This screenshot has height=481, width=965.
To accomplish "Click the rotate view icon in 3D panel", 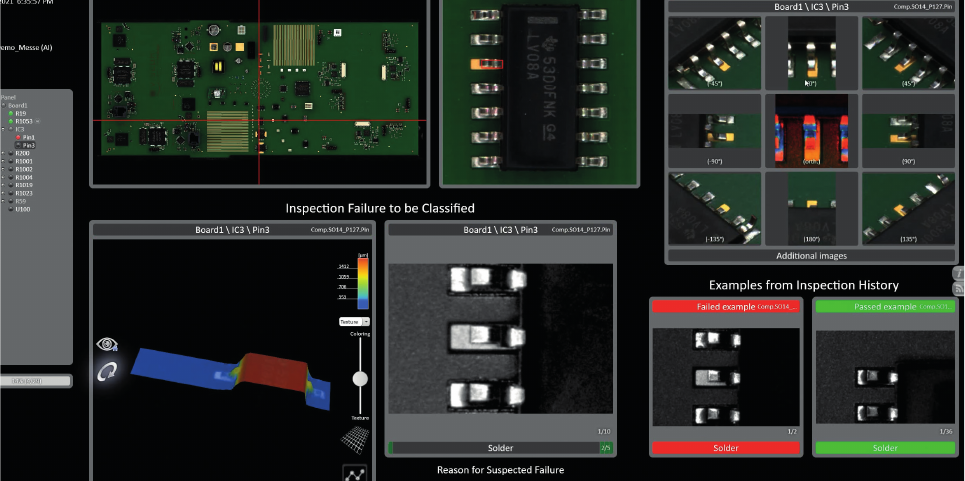I will (107, 370).
